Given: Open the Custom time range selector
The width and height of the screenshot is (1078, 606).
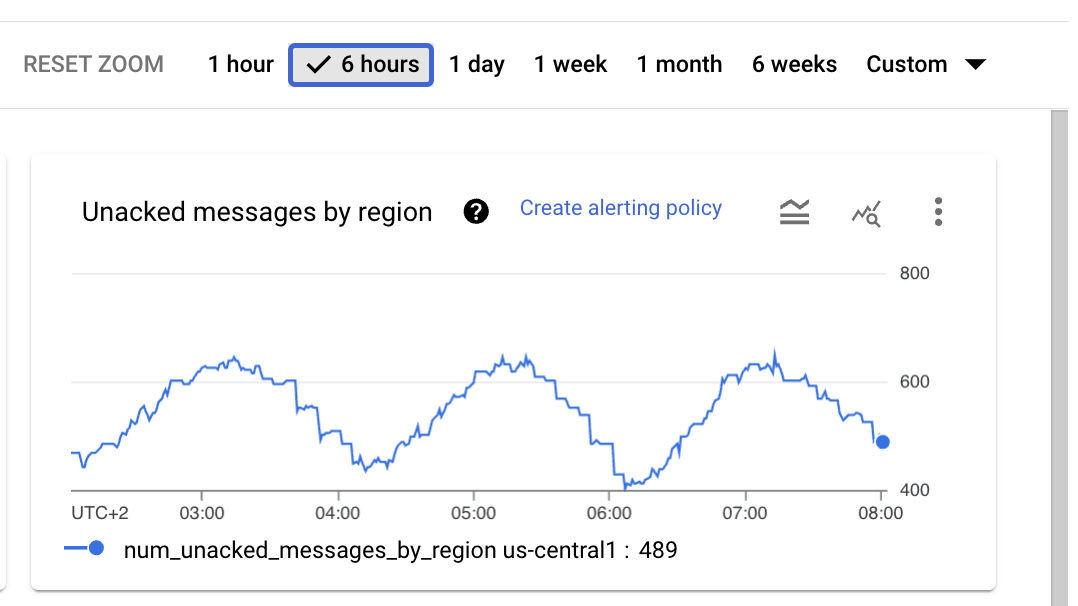Looking at the screenshot, I should pyautogui.click(x=907, y=64).
